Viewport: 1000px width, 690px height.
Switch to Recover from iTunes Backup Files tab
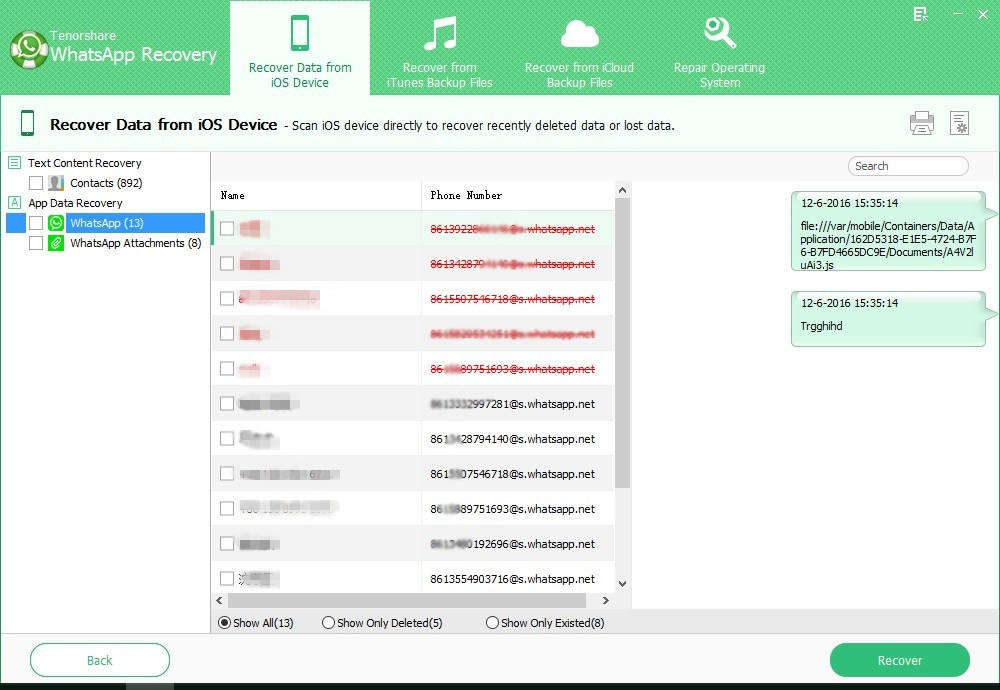(439, 50)
